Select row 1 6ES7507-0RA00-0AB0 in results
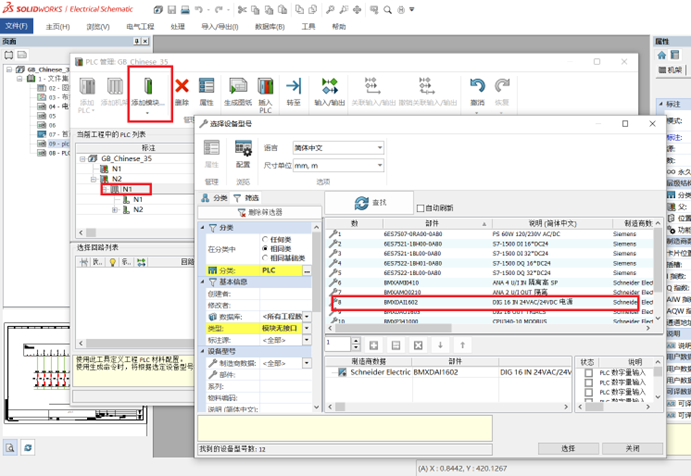The image size is (691, 476). pos(490,234)
